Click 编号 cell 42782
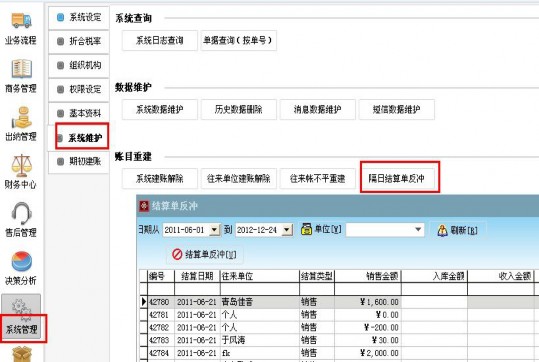The image size is (539, 362). coord(161,327)
